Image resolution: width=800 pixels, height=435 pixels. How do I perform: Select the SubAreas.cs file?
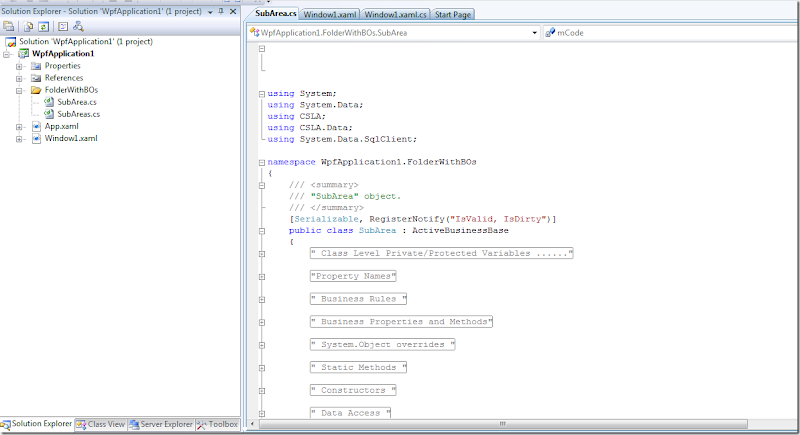click(x=78, y=114)
